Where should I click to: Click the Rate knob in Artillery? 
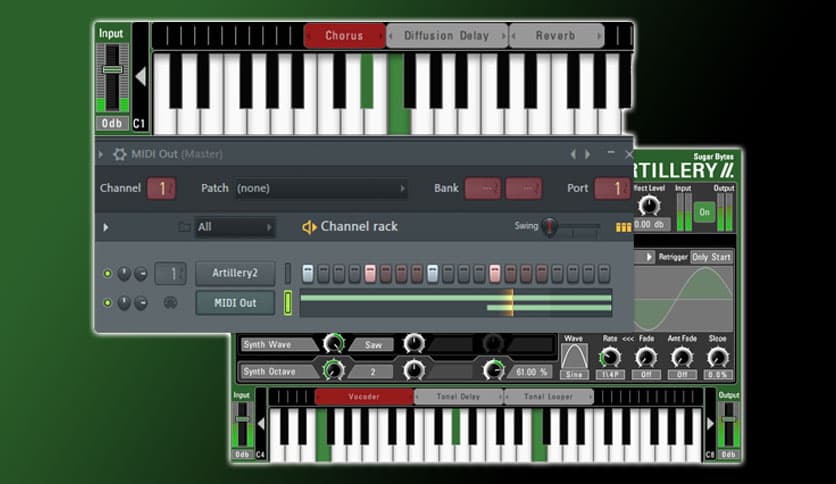(x=610, y=357)
